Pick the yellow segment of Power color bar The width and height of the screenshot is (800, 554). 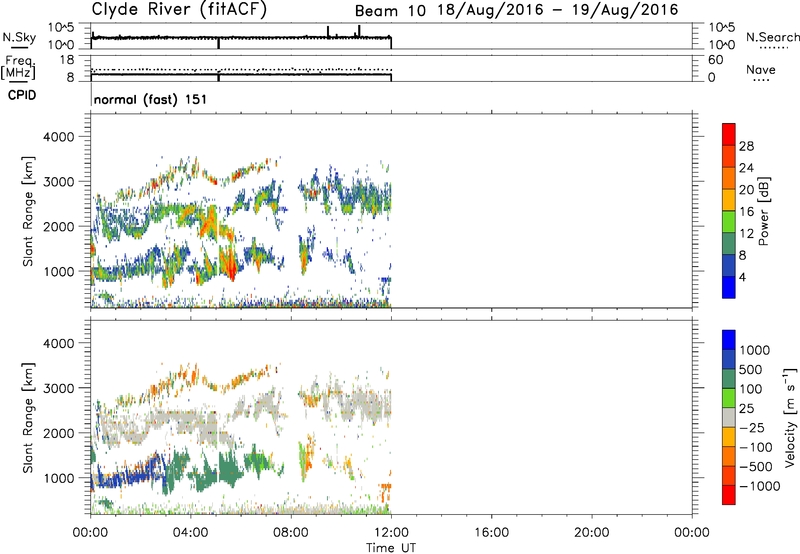729,200
